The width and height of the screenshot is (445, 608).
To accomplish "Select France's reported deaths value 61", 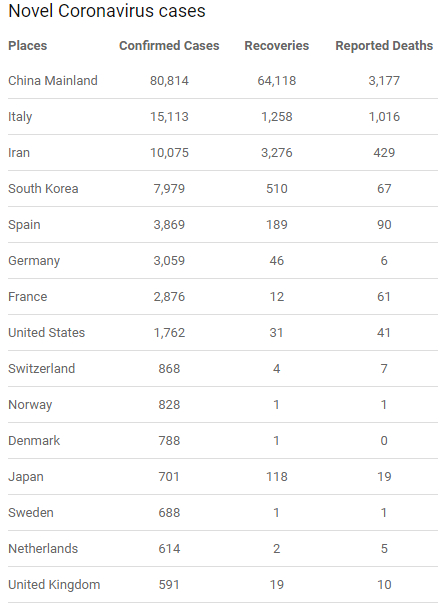I will [384, 297].
